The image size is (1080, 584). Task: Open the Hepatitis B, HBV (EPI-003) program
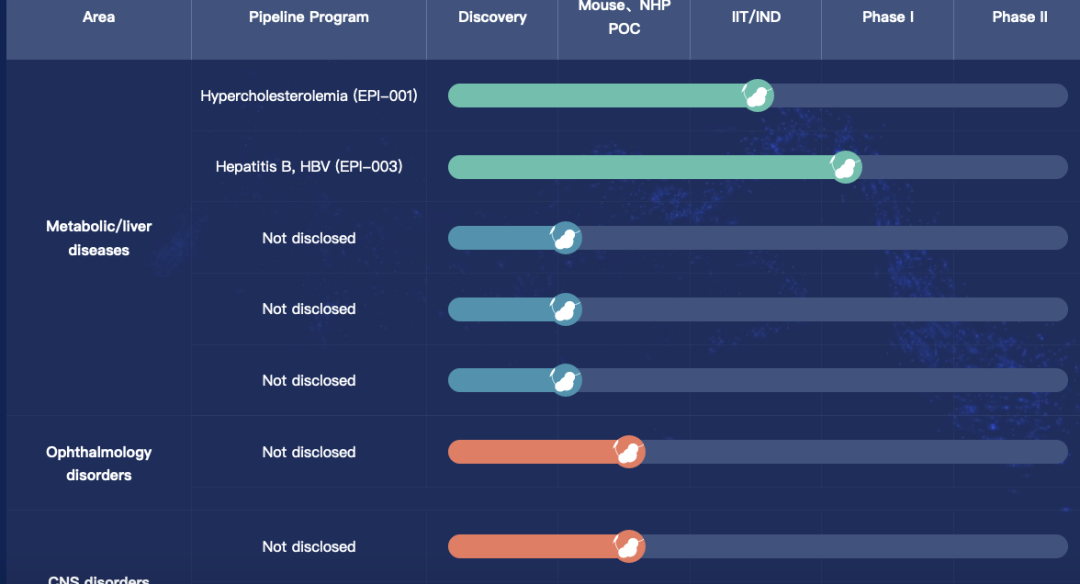308,167
